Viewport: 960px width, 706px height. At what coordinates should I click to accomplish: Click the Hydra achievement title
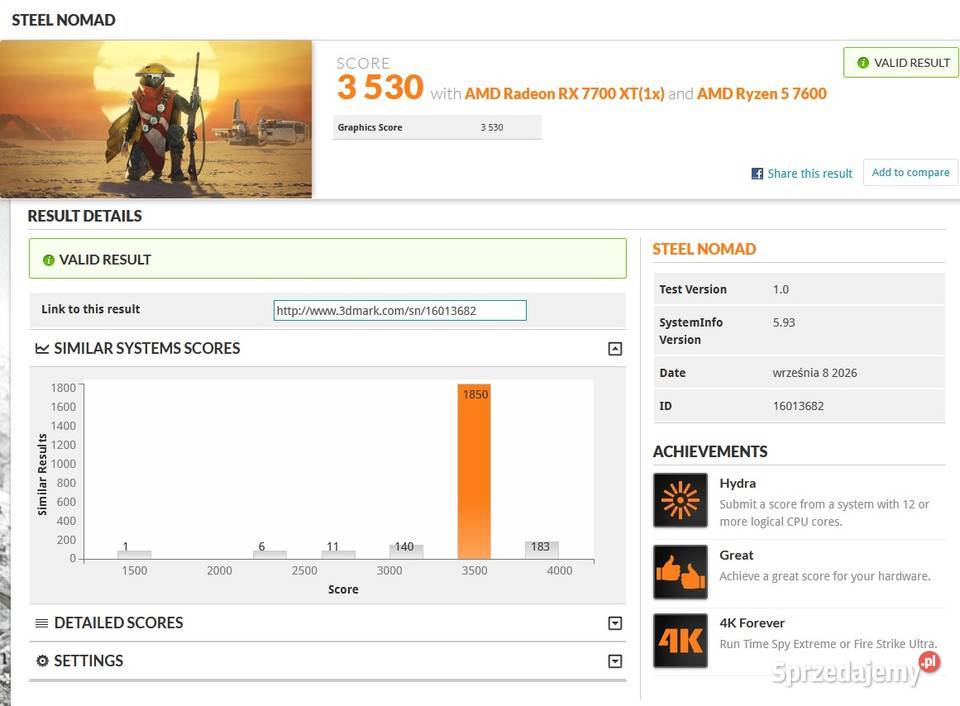pos(738,483)
